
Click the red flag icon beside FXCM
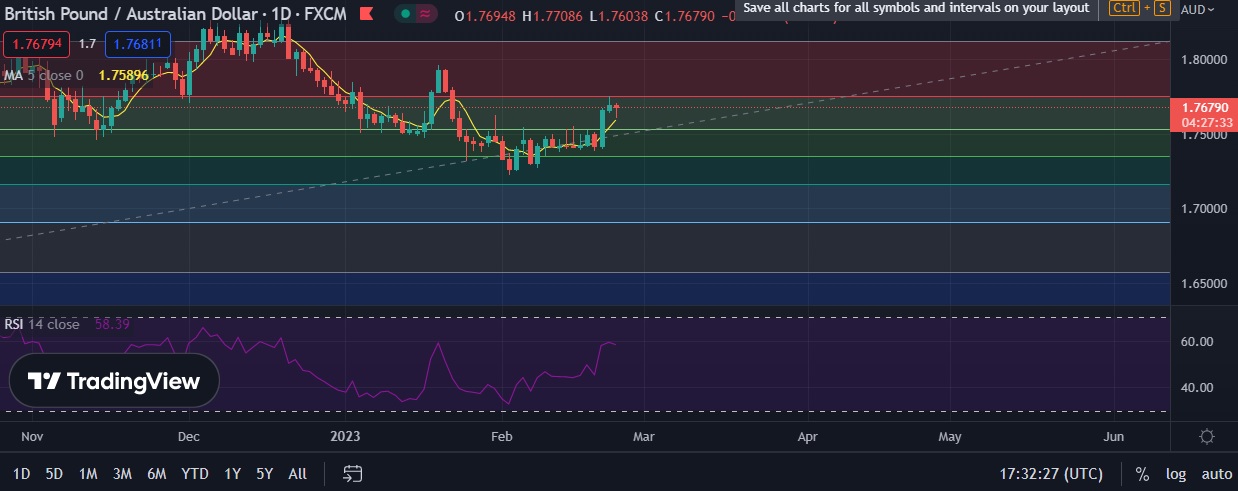click(368, 16)
